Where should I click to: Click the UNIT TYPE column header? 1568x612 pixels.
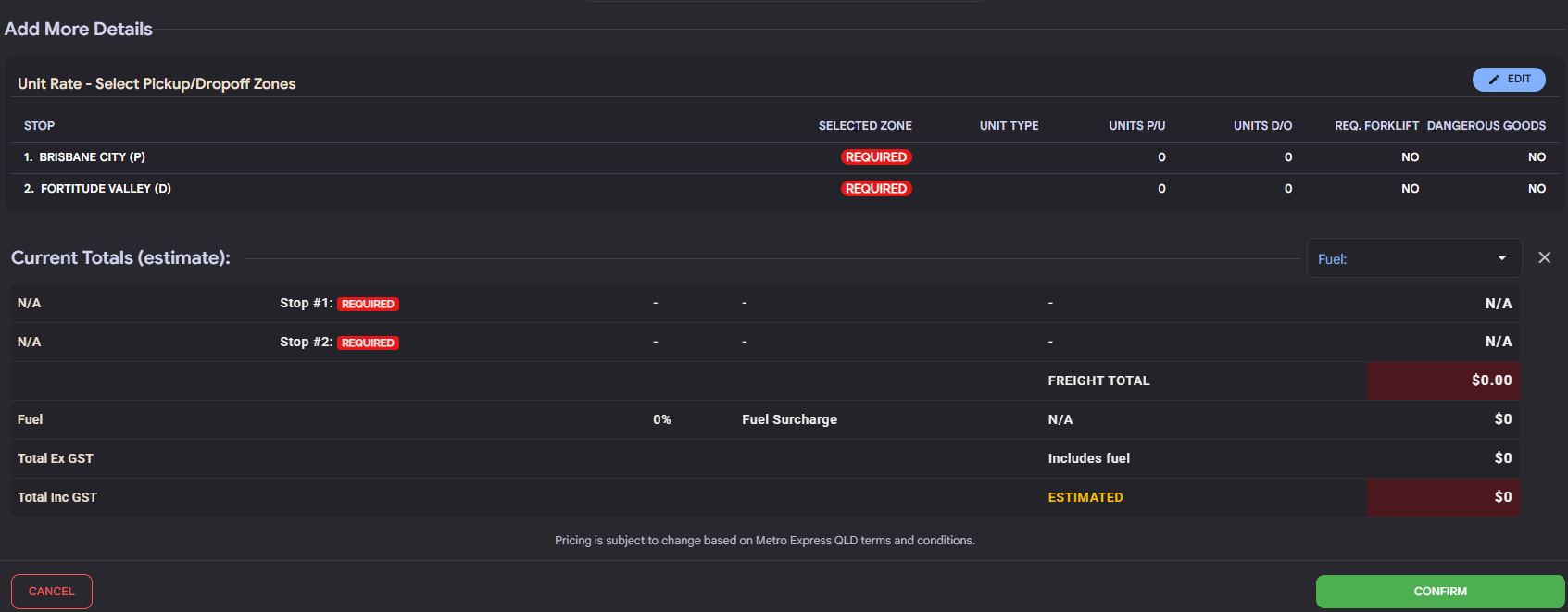1009,126
